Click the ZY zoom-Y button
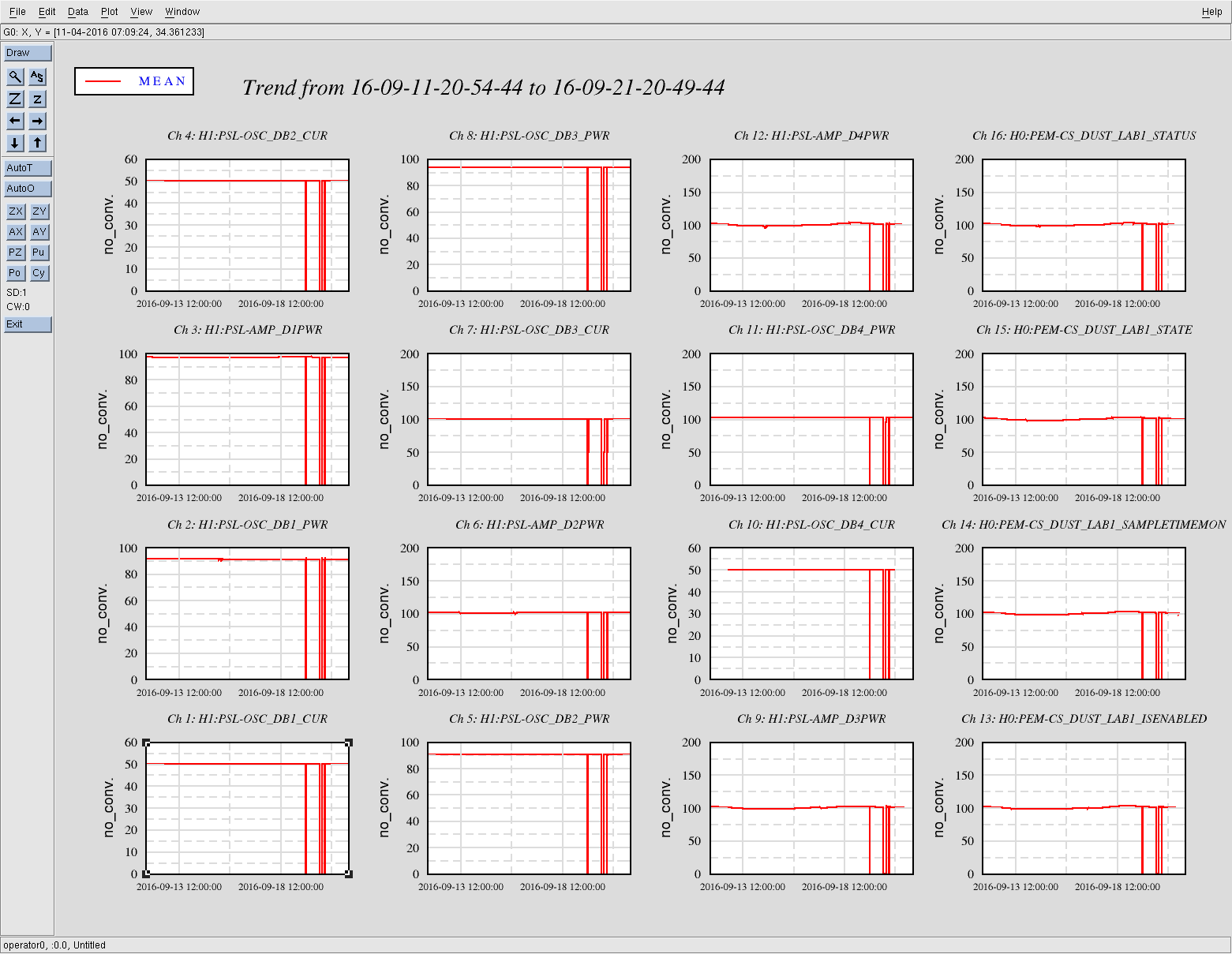The width and height of the screenshot is (1232, 954). (39, 211)
